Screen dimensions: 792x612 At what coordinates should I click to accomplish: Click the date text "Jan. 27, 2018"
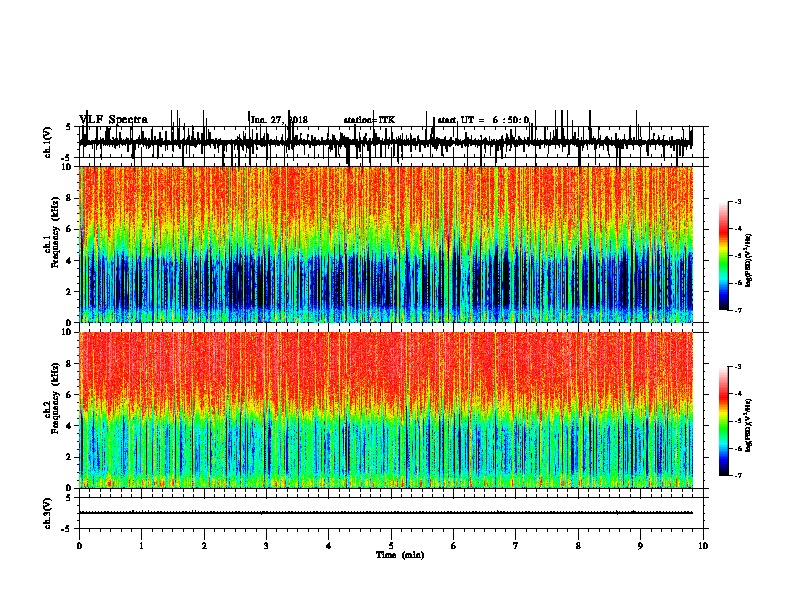[x=279, y=120]
